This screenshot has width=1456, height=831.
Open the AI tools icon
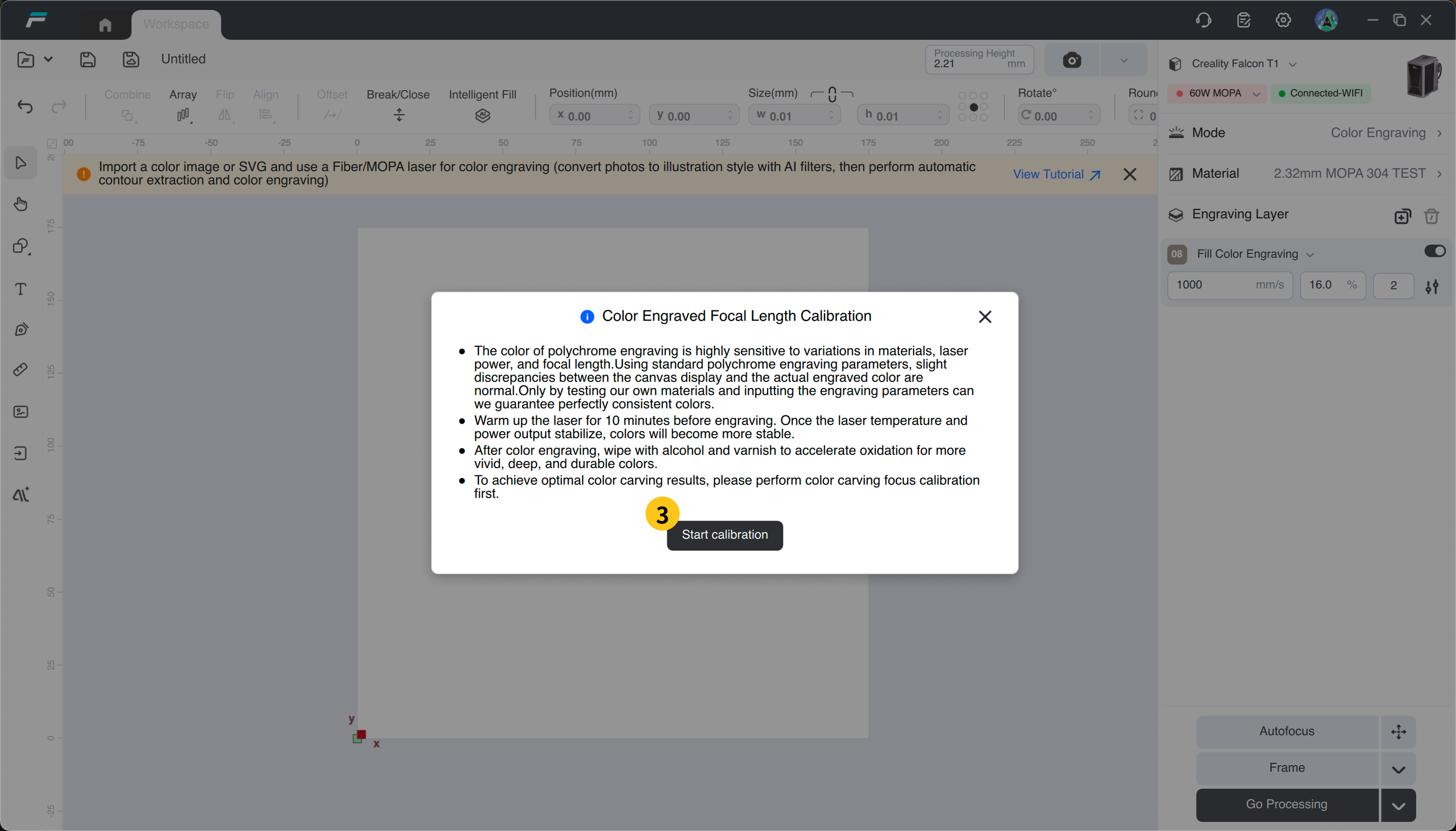[21, 495]
